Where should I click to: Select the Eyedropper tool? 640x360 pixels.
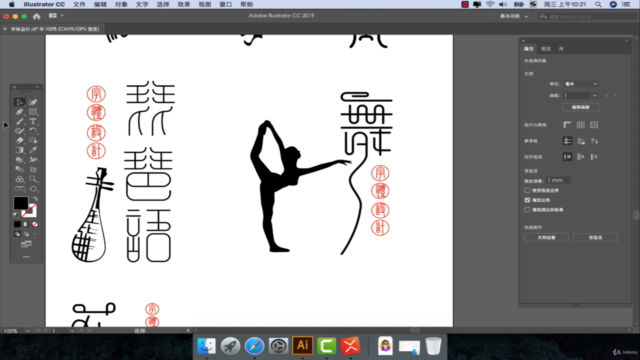click(33, 150)
